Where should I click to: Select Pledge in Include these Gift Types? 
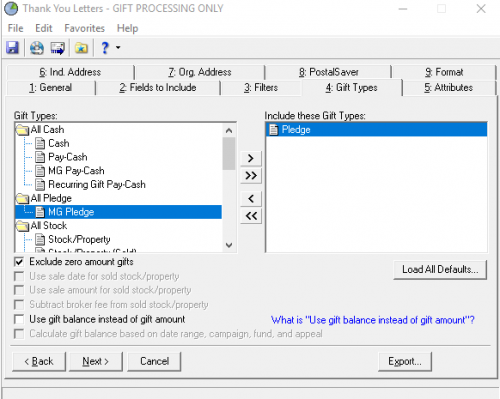tap(377, 129)
